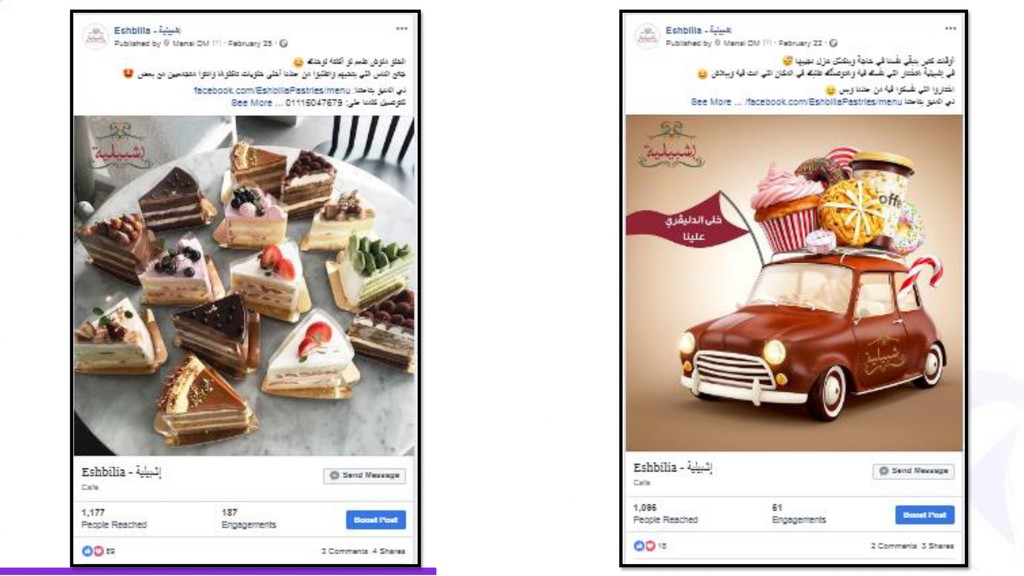Click the globe privacy icon beside February 25

283,44
